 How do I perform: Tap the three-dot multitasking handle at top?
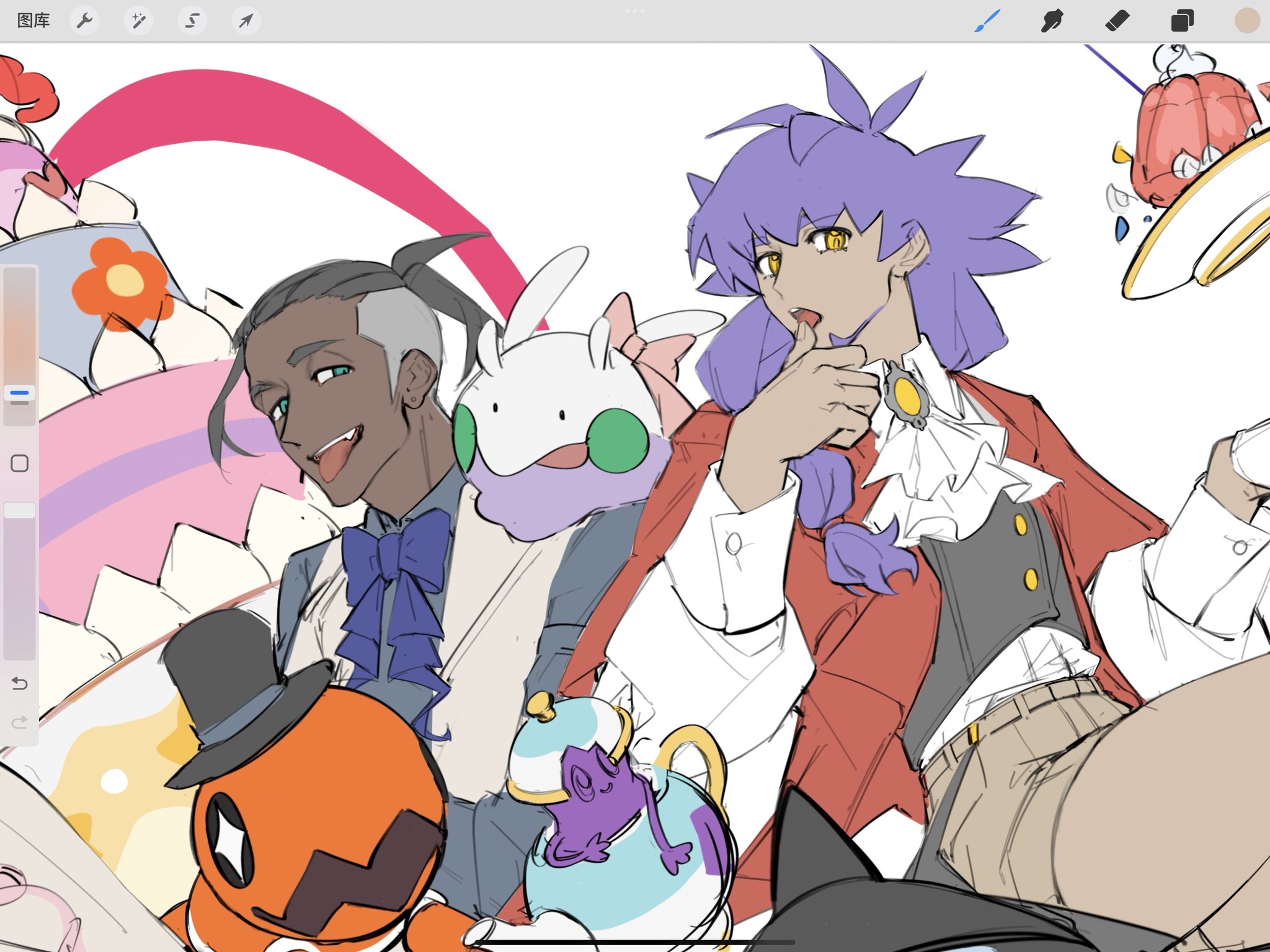635,11
